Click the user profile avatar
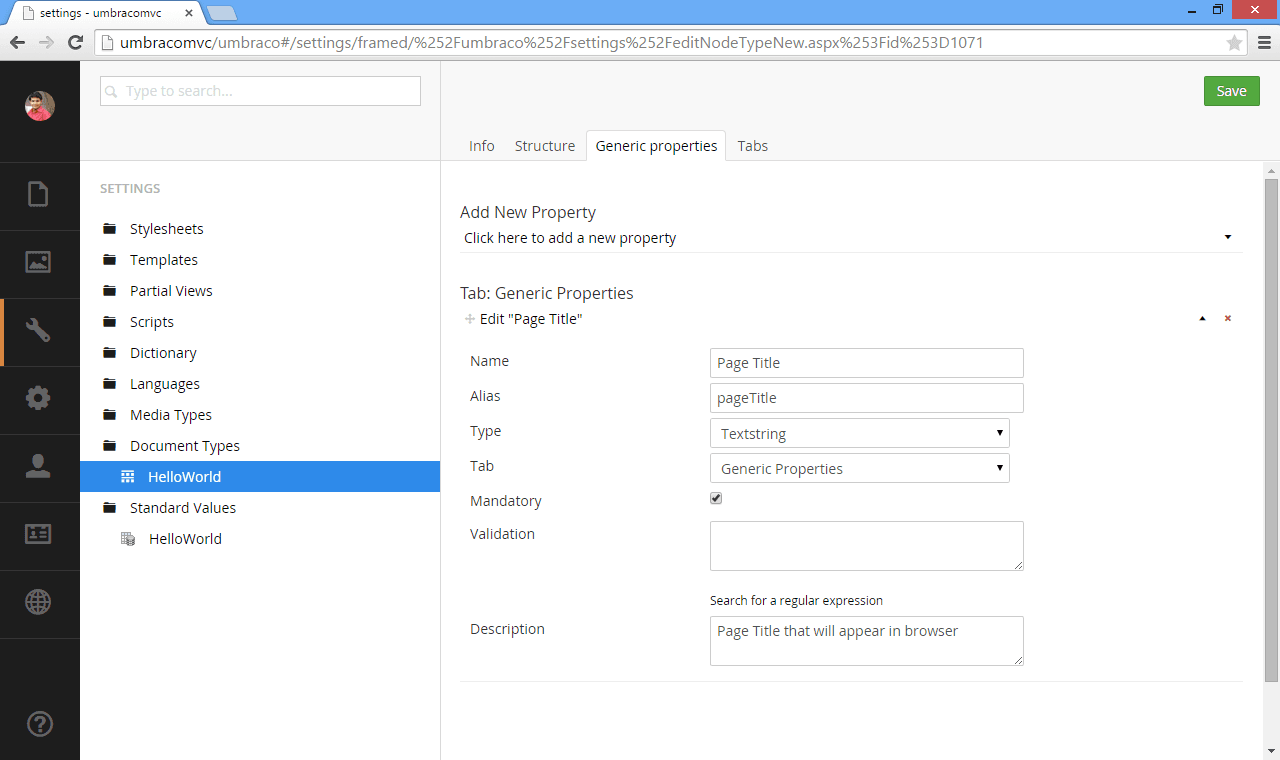 coord(40,105)
